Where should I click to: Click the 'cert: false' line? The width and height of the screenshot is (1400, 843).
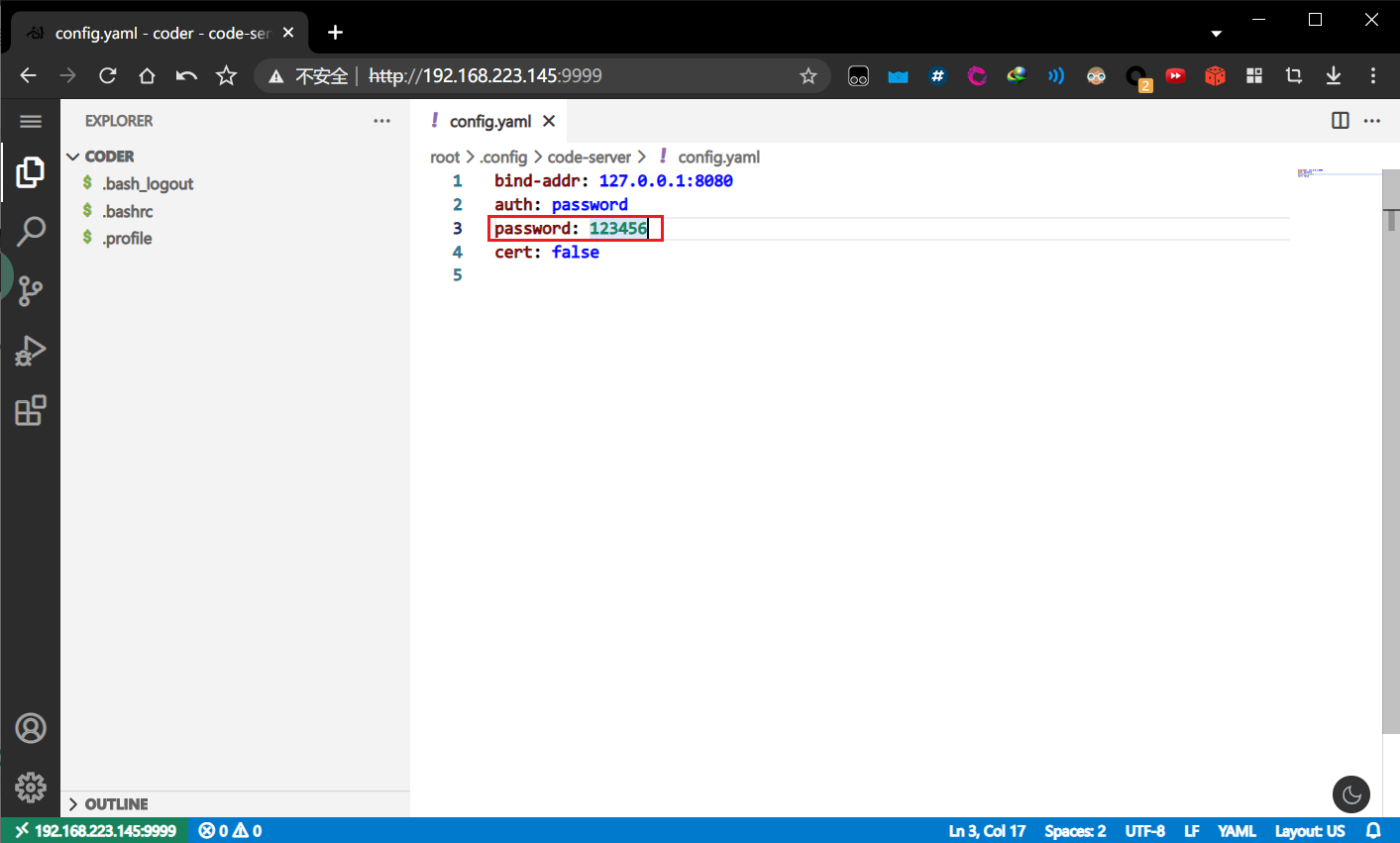[547, 252]
